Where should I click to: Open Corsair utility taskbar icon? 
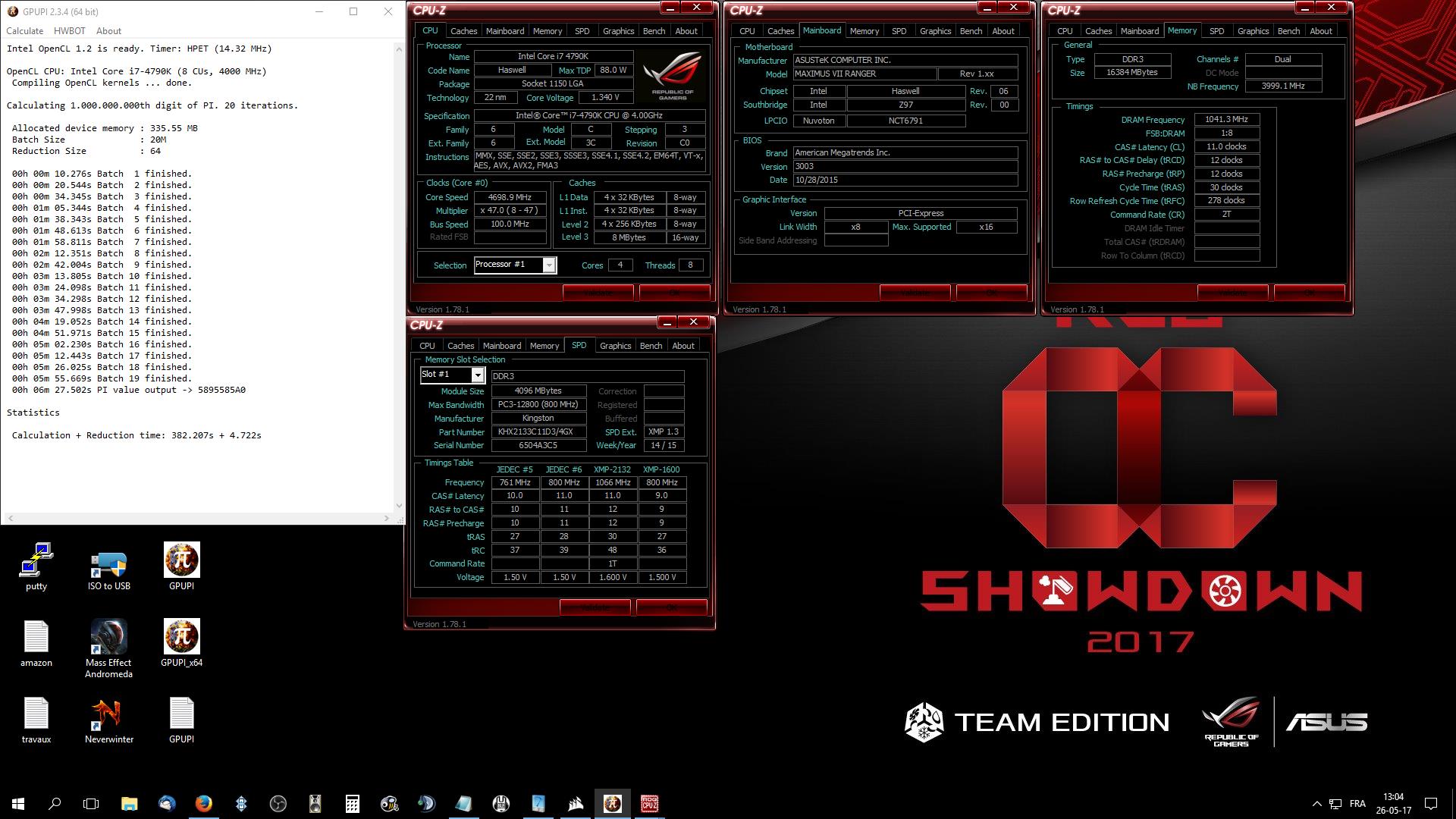pos(575,803)
